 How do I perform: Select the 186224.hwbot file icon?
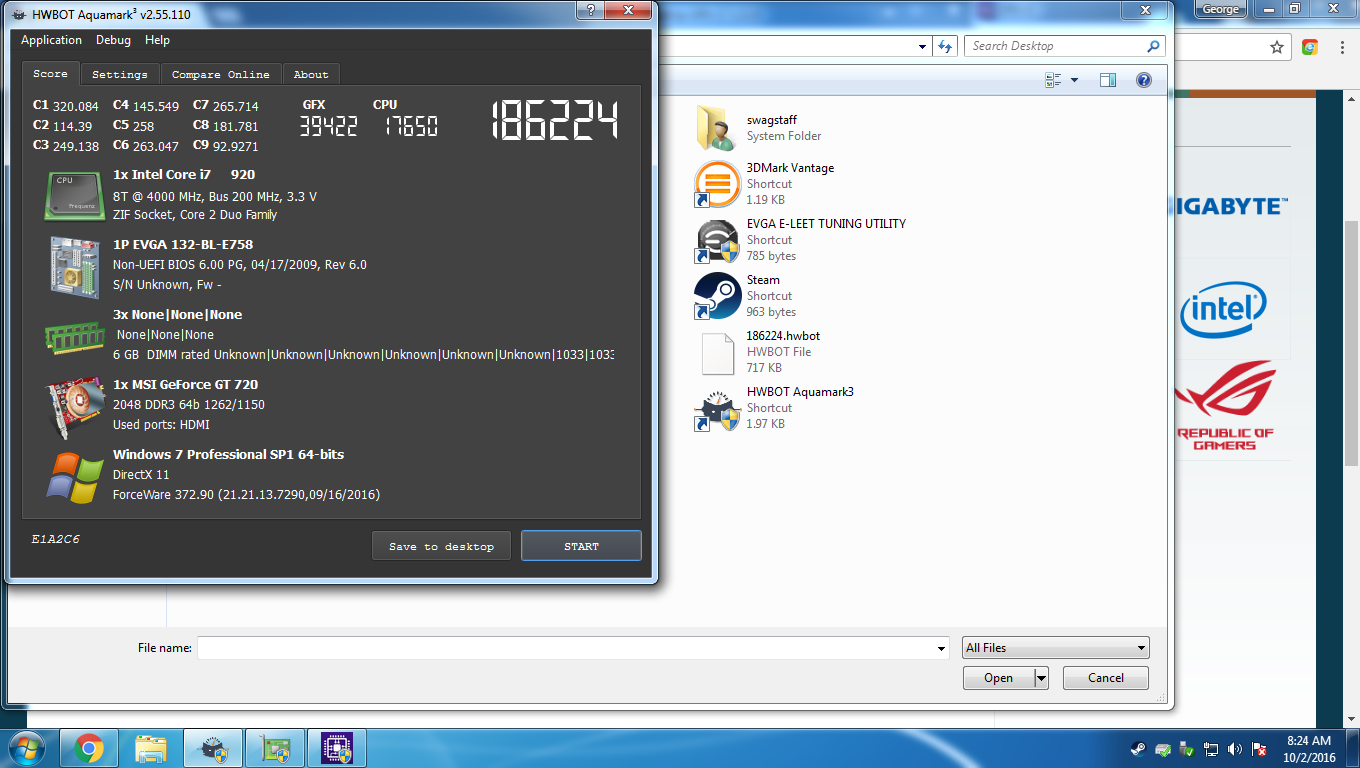click(717, 353)
